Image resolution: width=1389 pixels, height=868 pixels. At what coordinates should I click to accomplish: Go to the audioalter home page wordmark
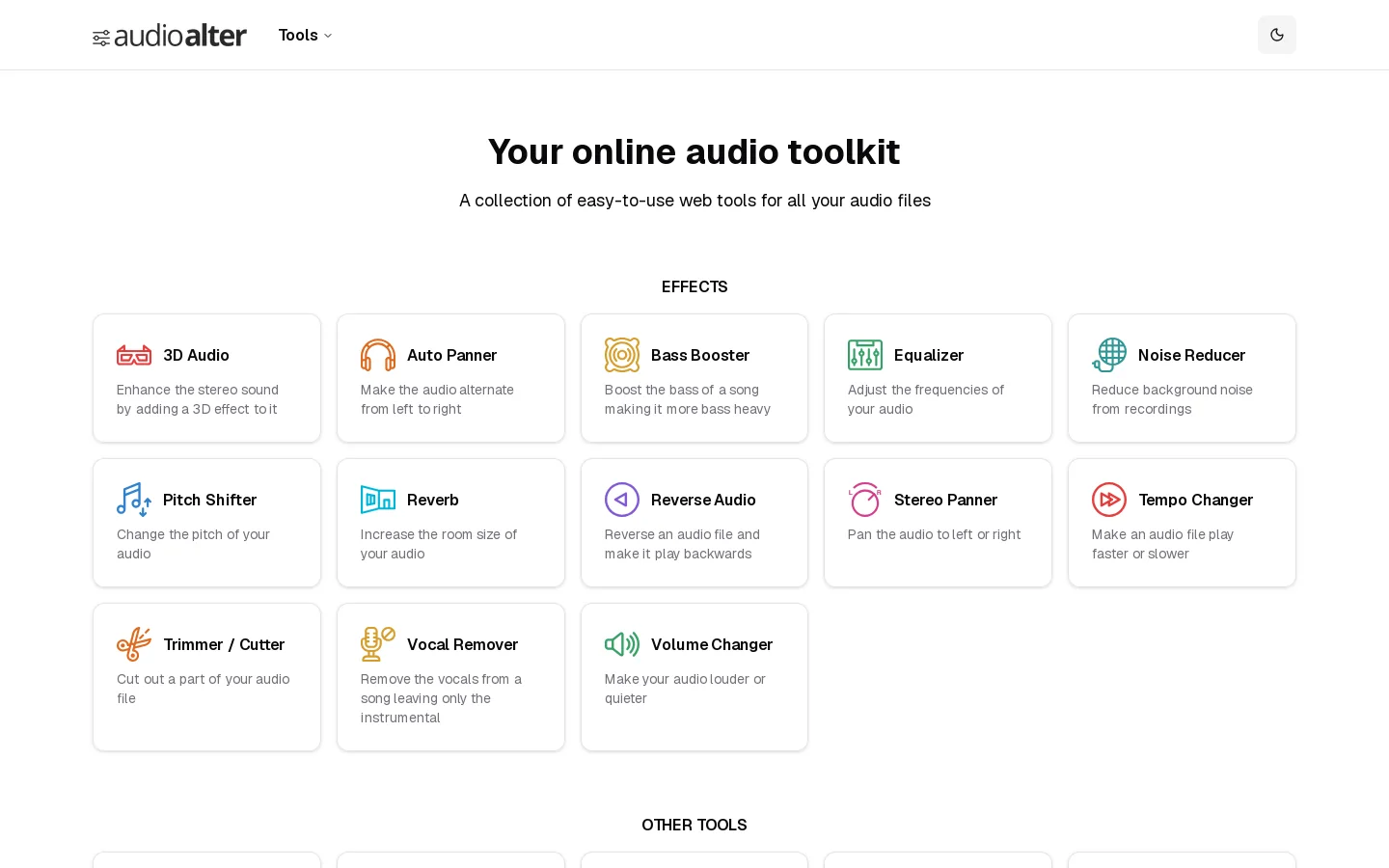tap(180, 36)
